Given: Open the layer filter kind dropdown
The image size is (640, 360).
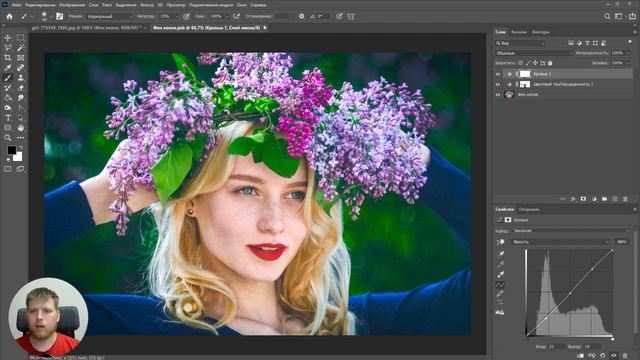Looking at the screenshot, I should 520,43.
